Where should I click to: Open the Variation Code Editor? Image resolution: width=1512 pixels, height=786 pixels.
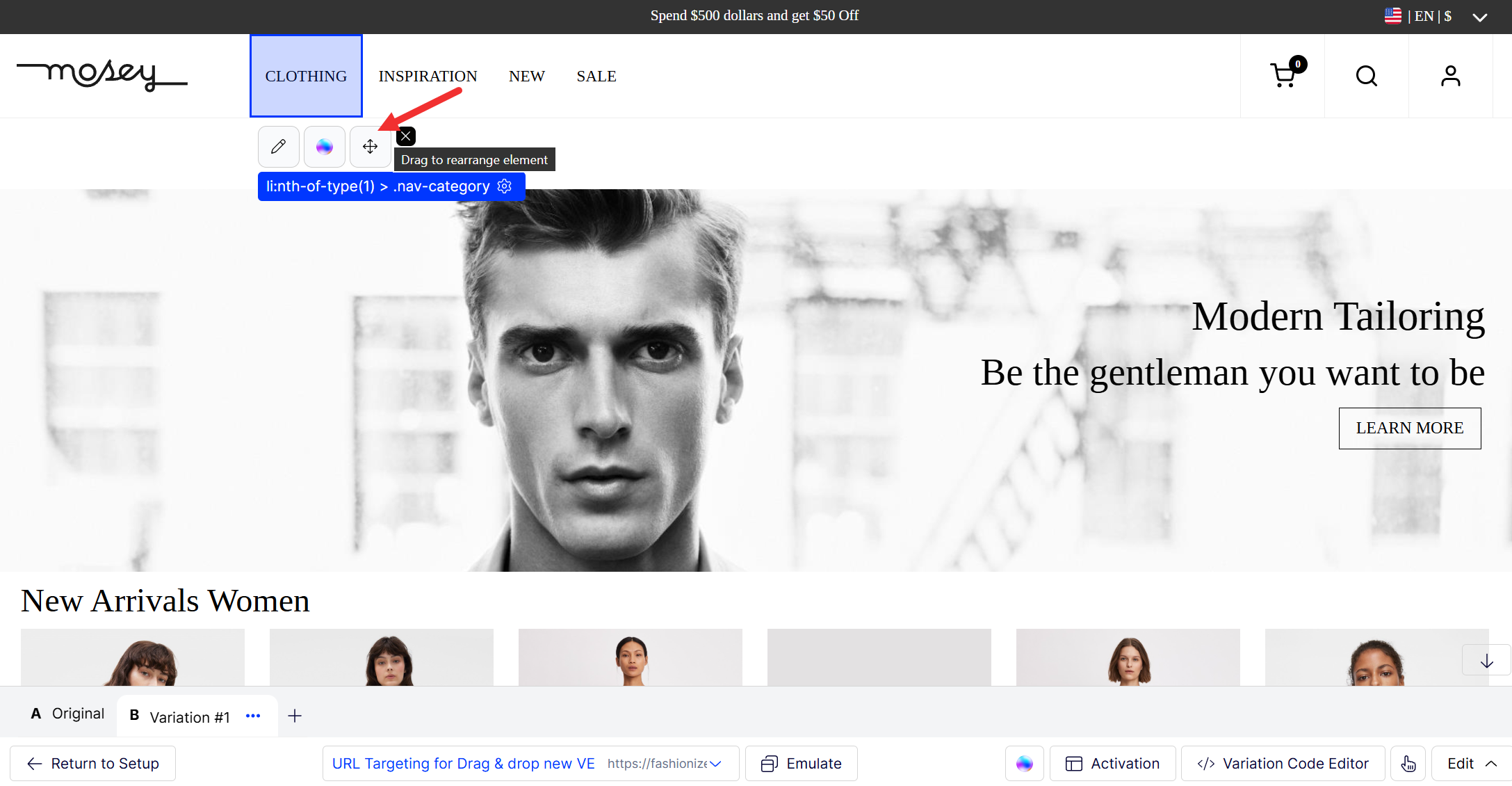click(x=1283, y=764)
